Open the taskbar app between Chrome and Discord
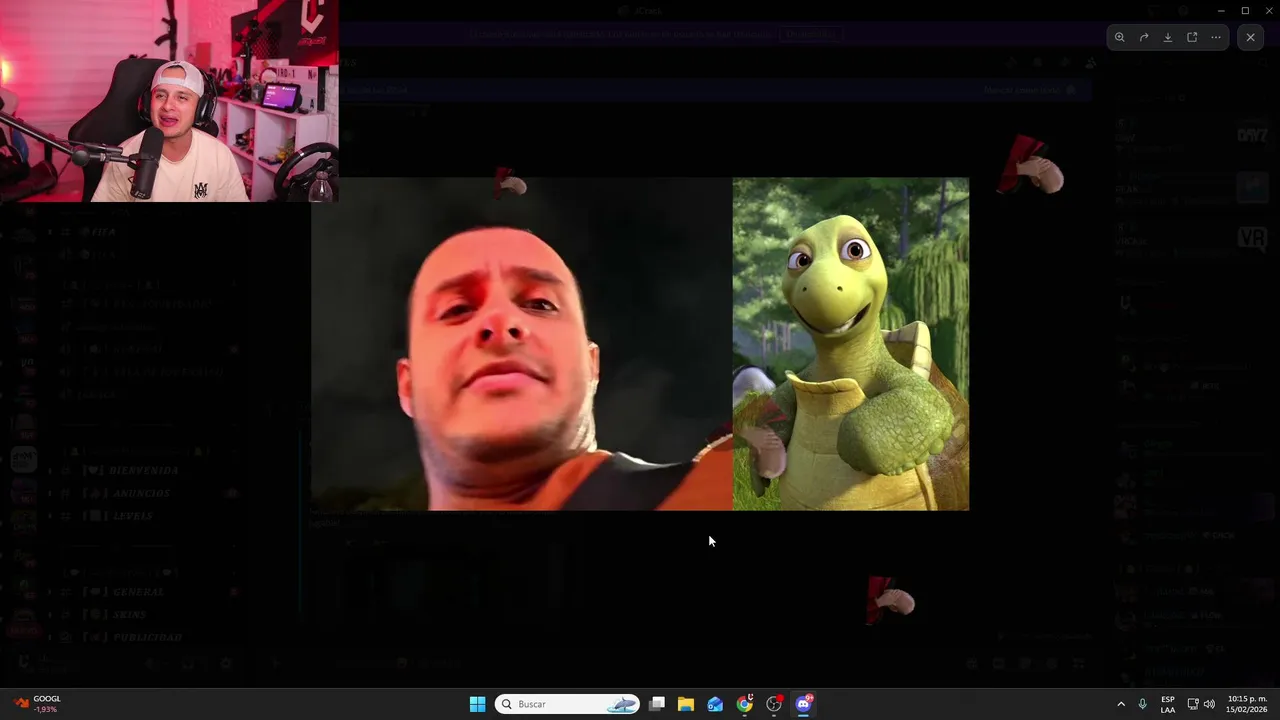The height and width of the screenshot is (720, 1280). click(774, 704)
